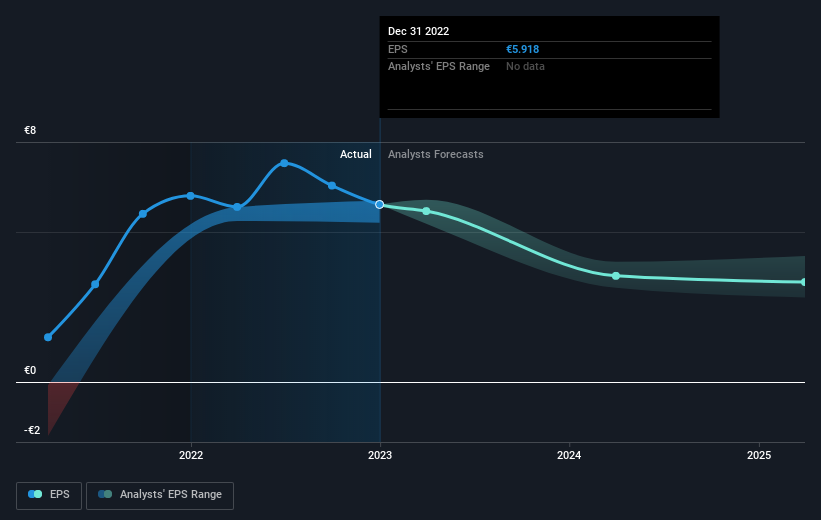Click the EPS point at late 2021
The image size is (821, 520).
tap(143, 214)
